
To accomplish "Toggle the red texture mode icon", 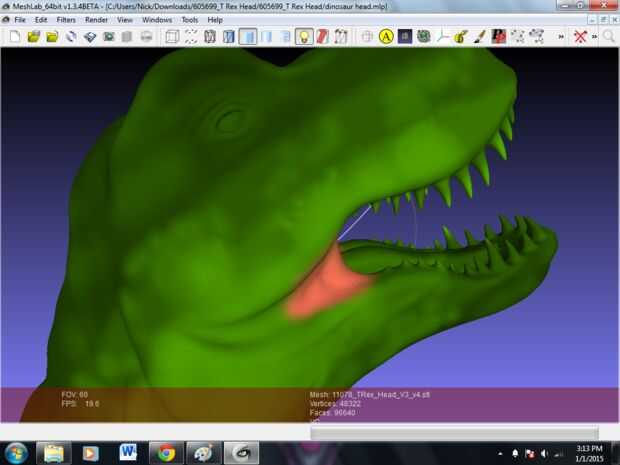I will point(323,37).
